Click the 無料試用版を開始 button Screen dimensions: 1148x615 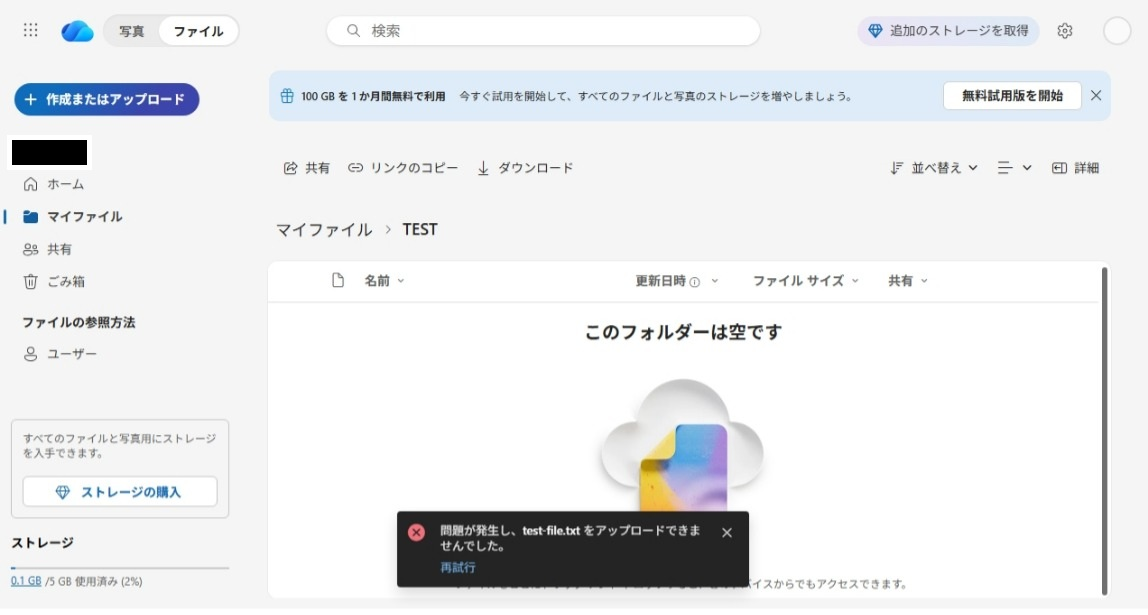pyautogui.click(x=1012, y=96)
